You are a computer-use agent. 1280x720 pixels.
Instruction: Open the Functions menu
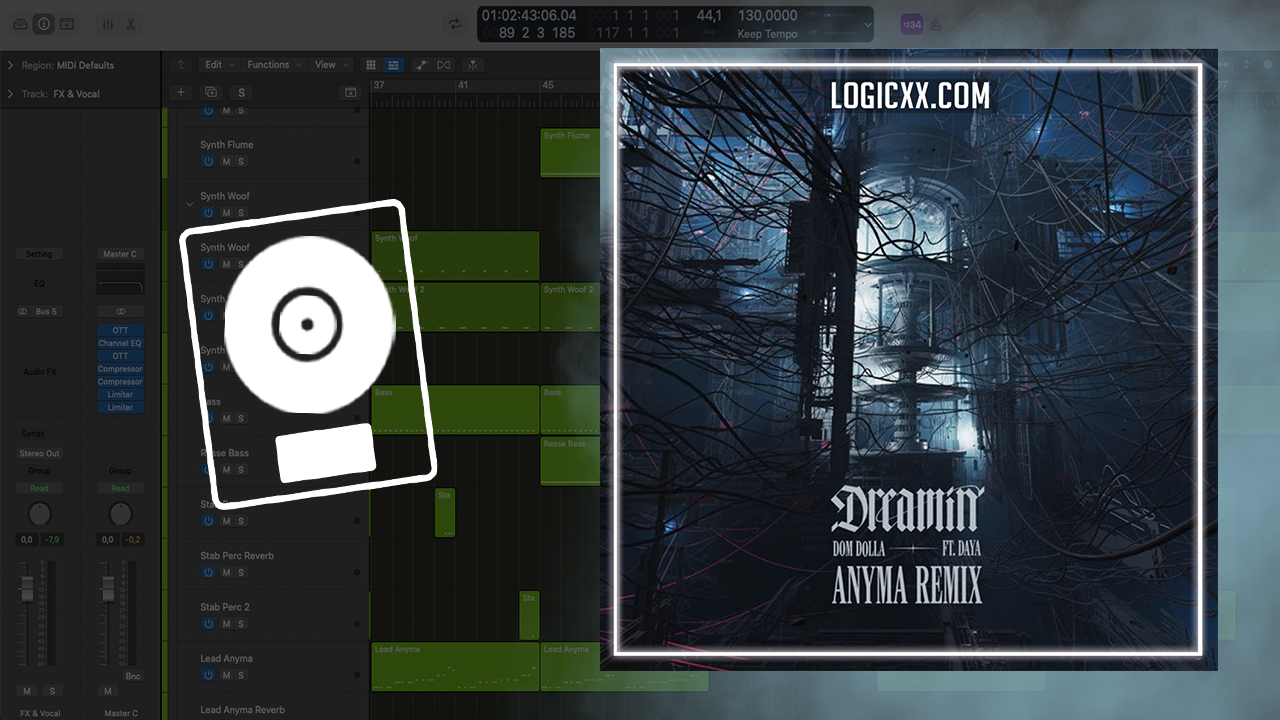point(273,65)
